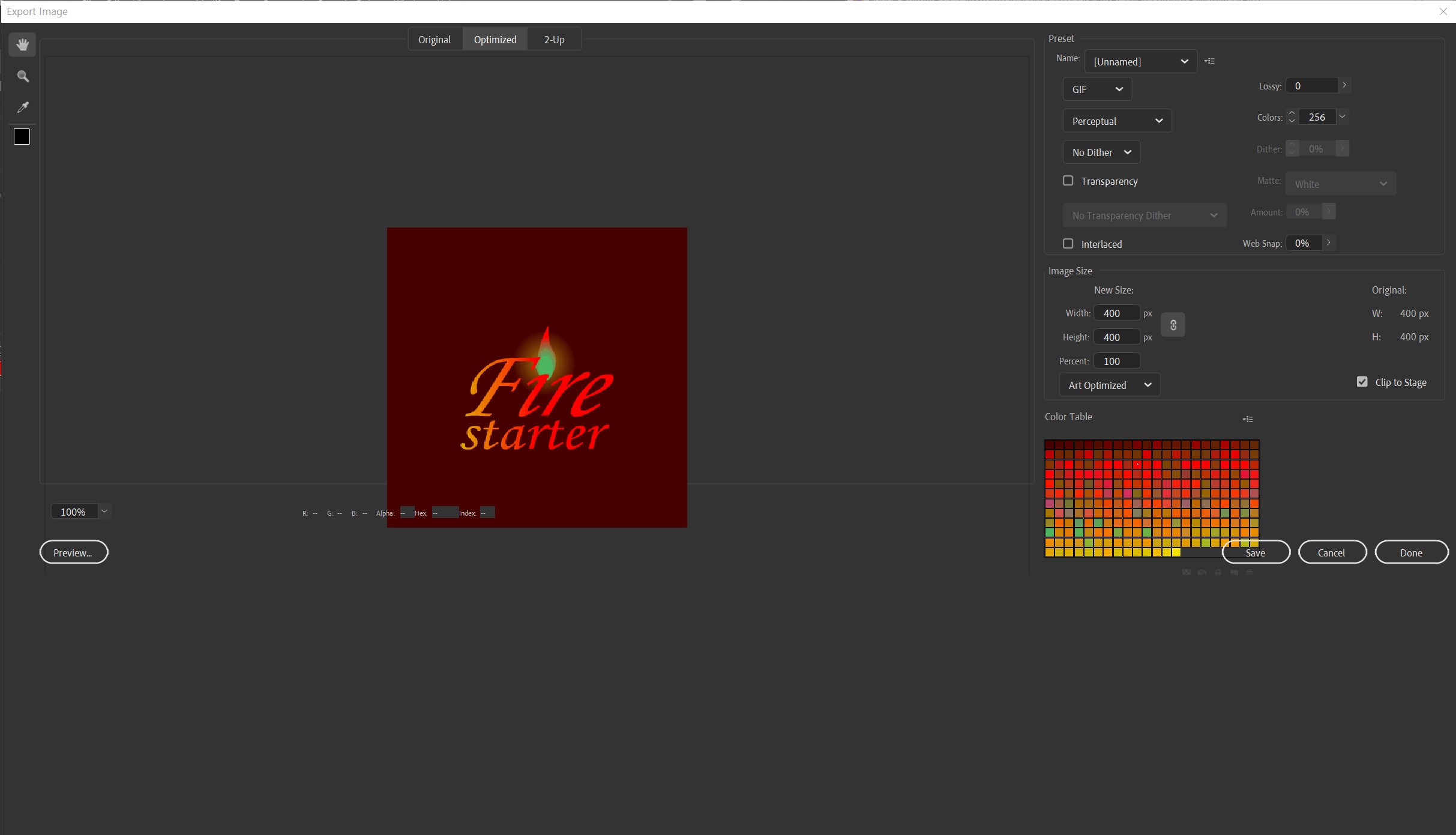Enable the Transparency checkbox
The image size is (1456, 835).
pyautogui.click(x=1068, y=180)
